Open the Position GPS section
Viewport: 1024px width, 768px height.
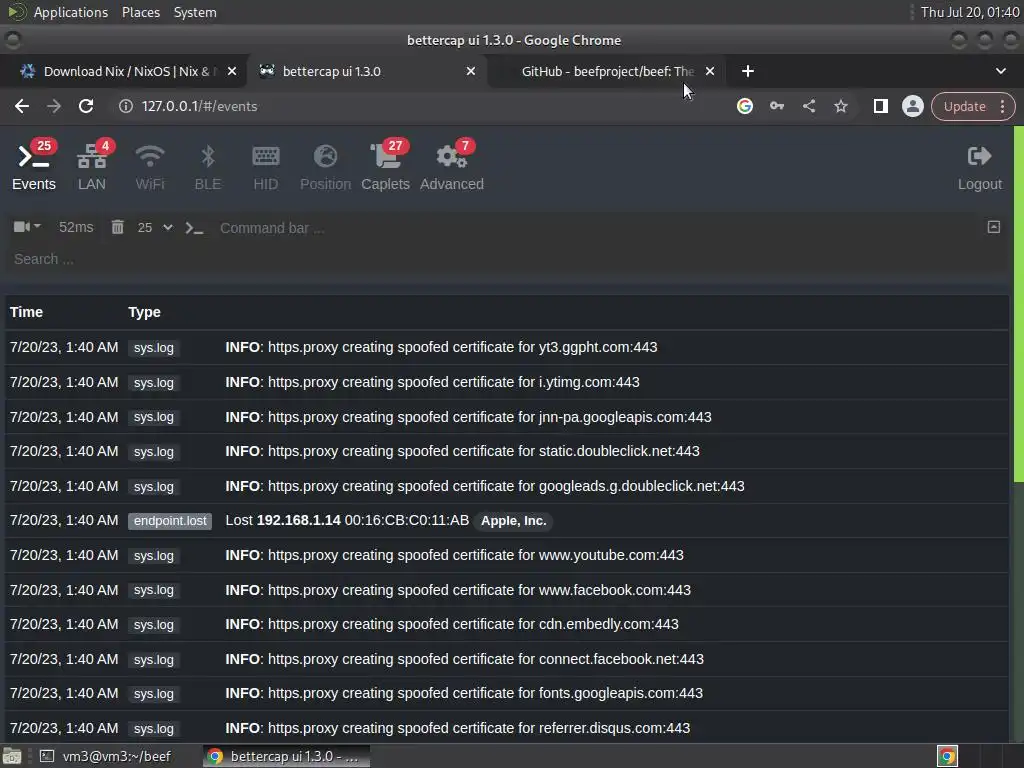[325, 166]
